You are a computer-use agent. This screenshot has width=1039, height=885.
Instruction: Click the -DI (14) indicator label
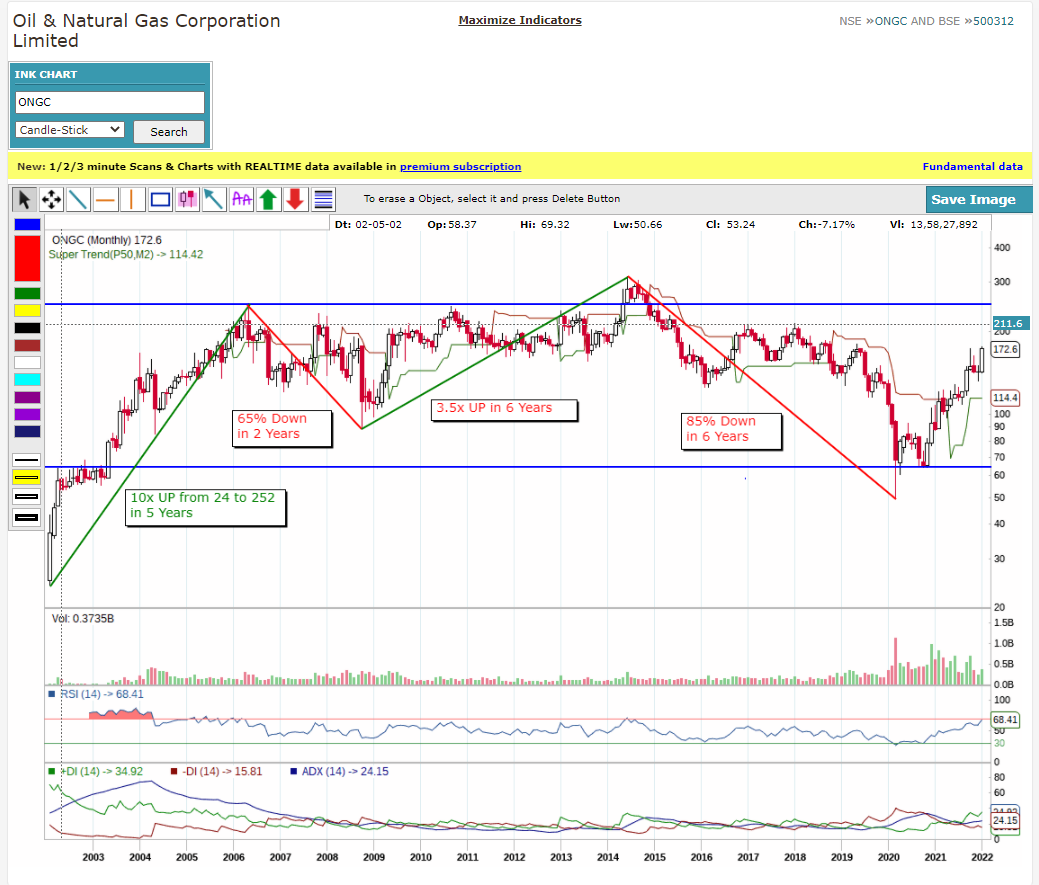coord(216,772)
